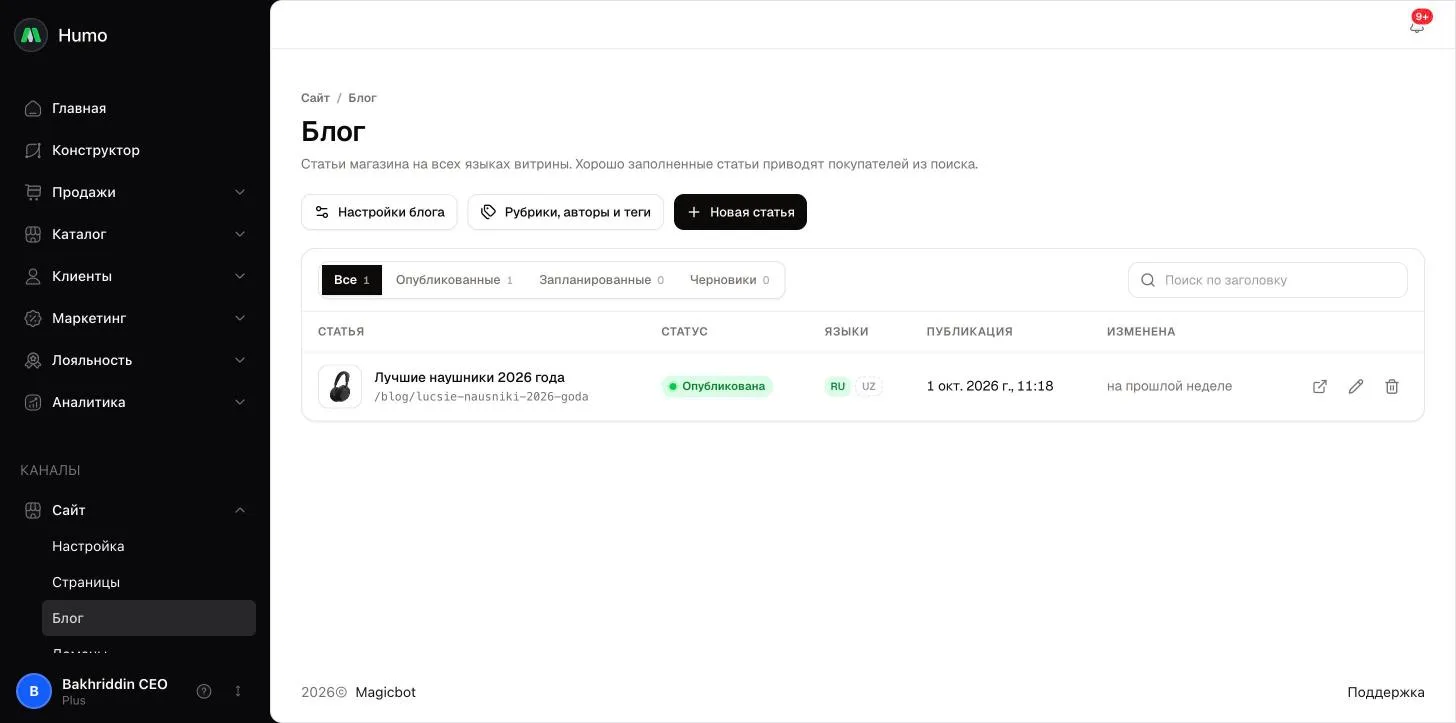This screenshot has width=1456, height=723.
Task: Delete the article using trash icon
Action: pyautogui.click(x=1392, y=386)
